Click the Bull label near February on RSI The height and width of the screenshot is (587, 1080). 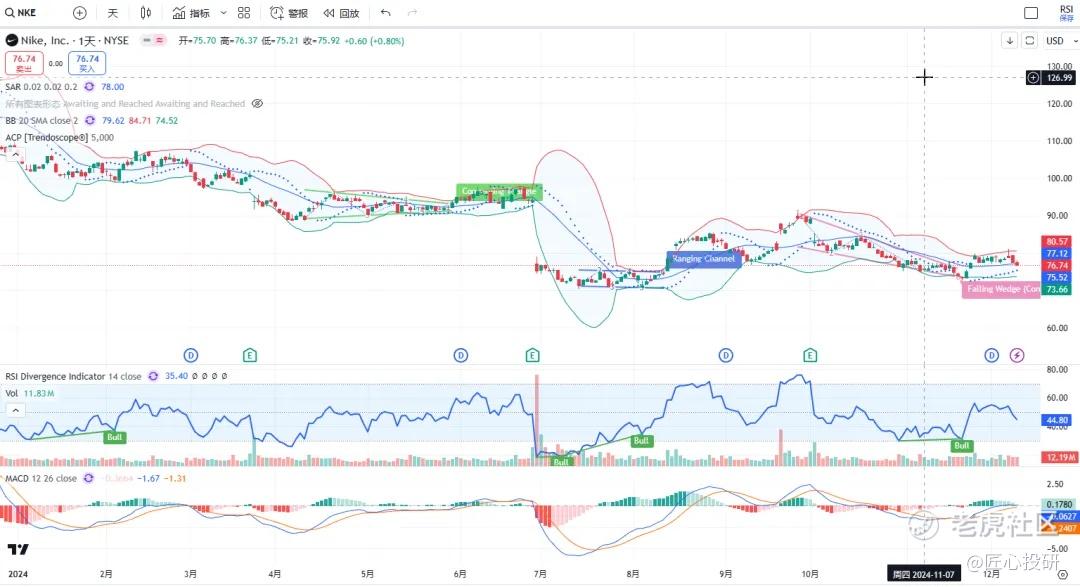[114, 437]
